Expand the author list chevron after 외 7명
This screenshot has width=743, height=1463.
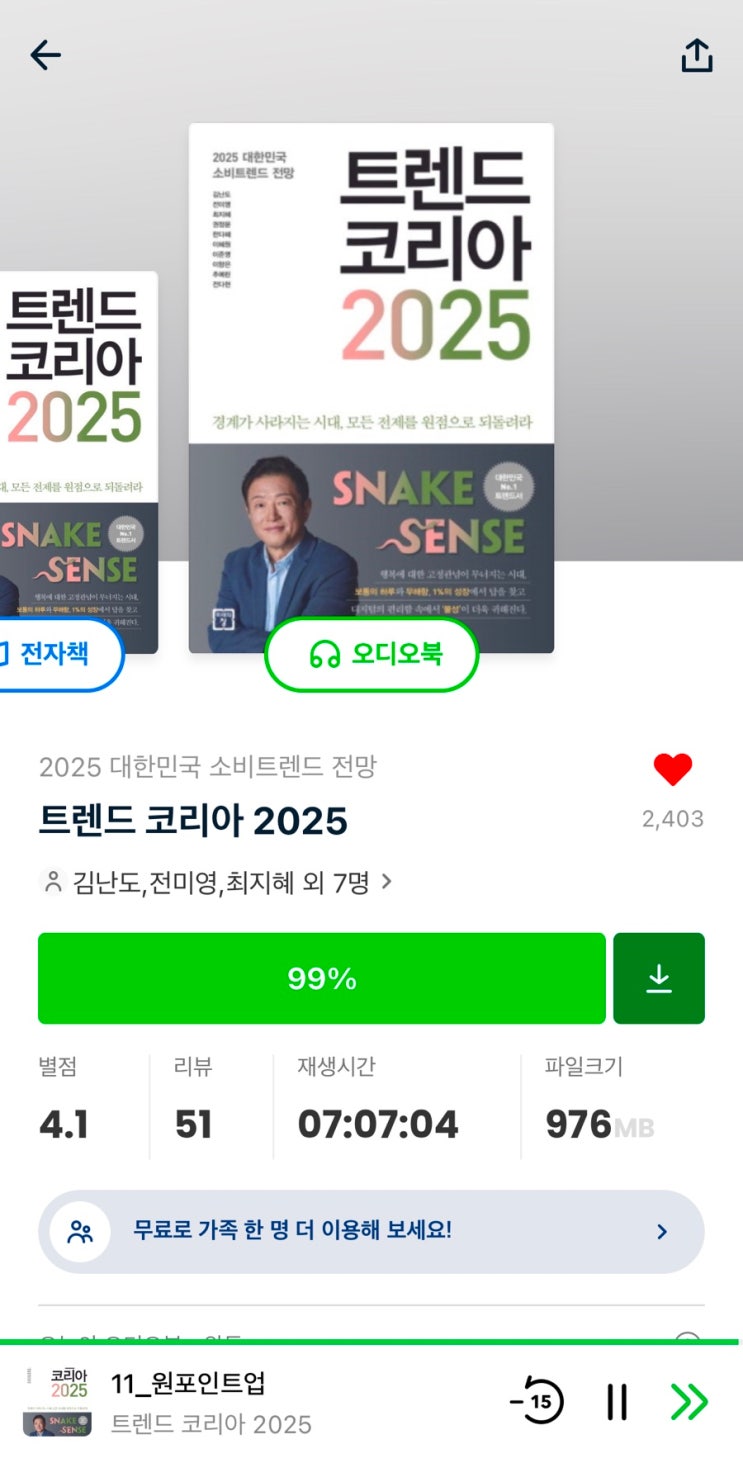(x=388, y=882)
